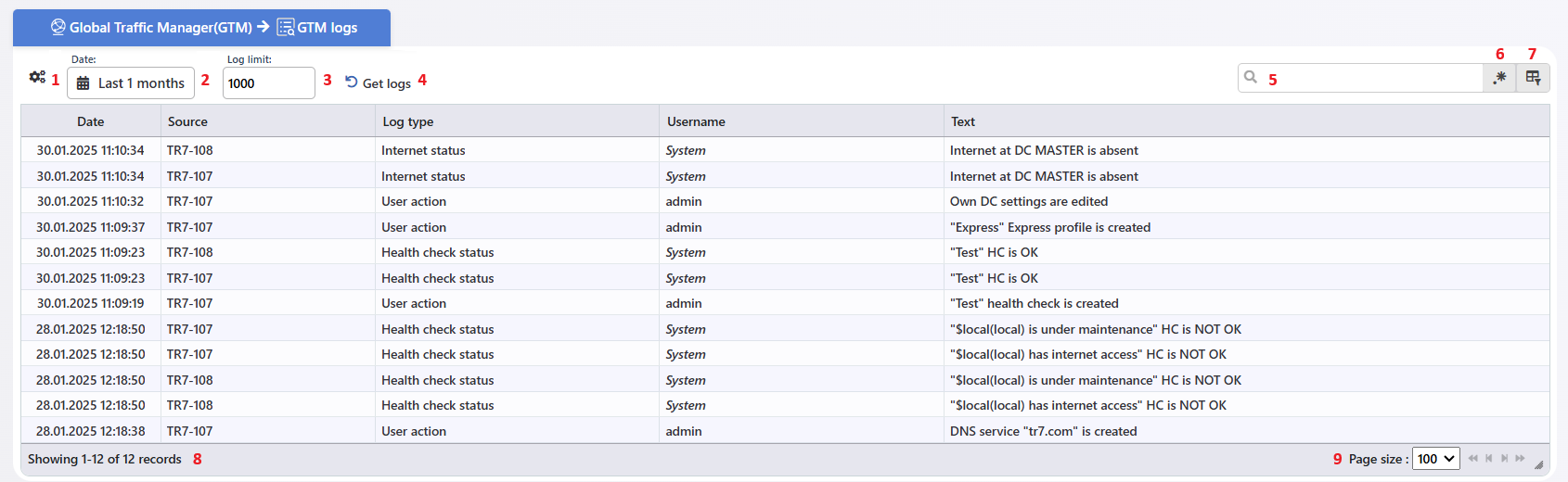
Task: Click the Log limit input field
Action: 269,83
